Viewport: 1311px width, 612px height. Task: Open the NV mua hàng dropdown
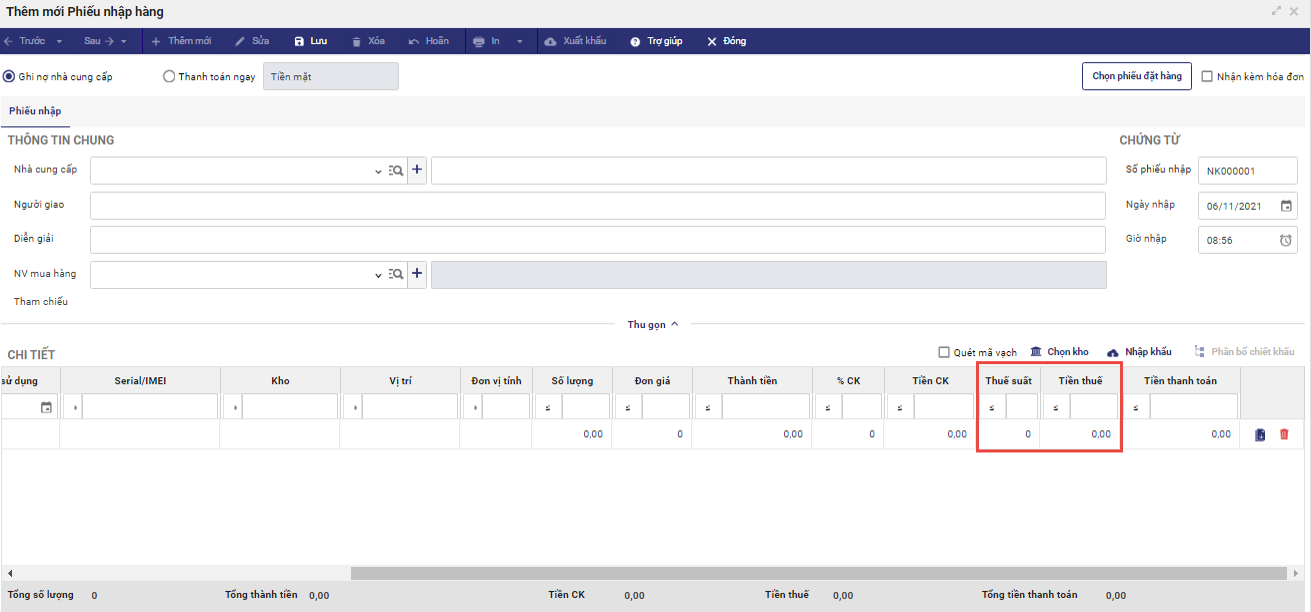tap(378, 274)
